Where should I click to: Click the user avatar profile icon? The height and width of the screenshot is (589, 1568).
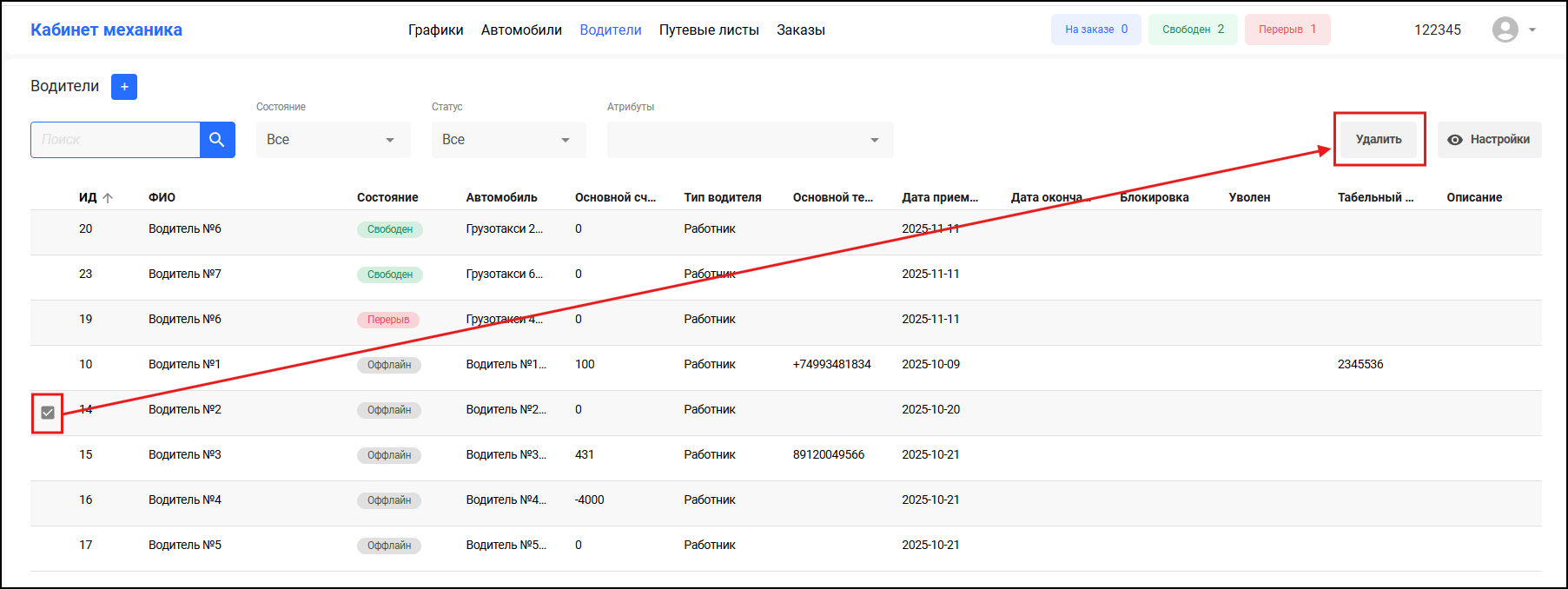1505,30
